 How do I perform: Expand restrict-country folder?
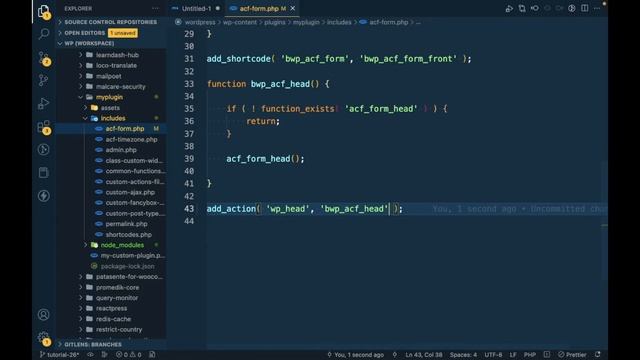click(119, 329)
